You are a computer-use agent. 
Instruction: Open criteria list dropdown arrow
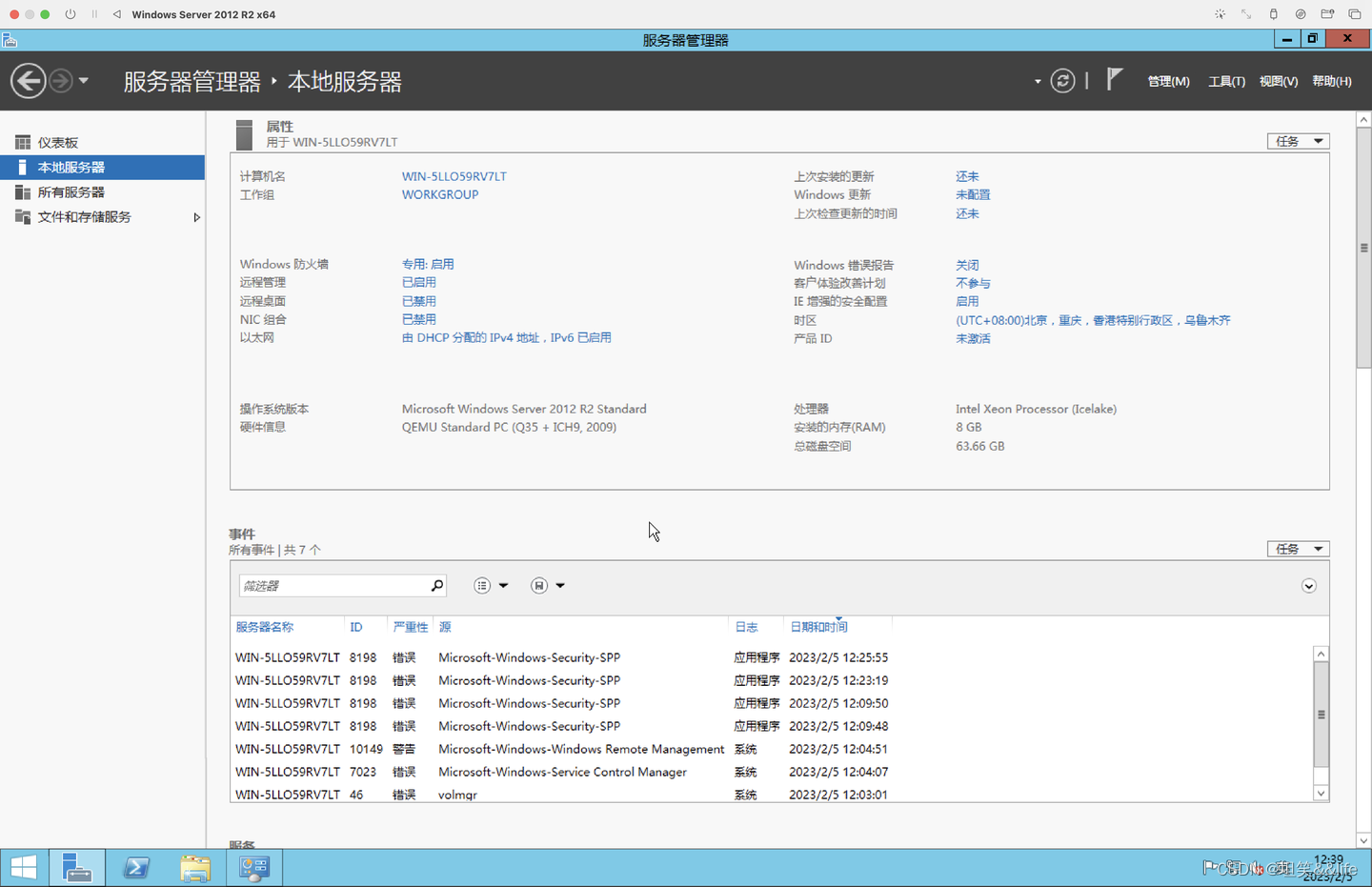click(503, 586)
